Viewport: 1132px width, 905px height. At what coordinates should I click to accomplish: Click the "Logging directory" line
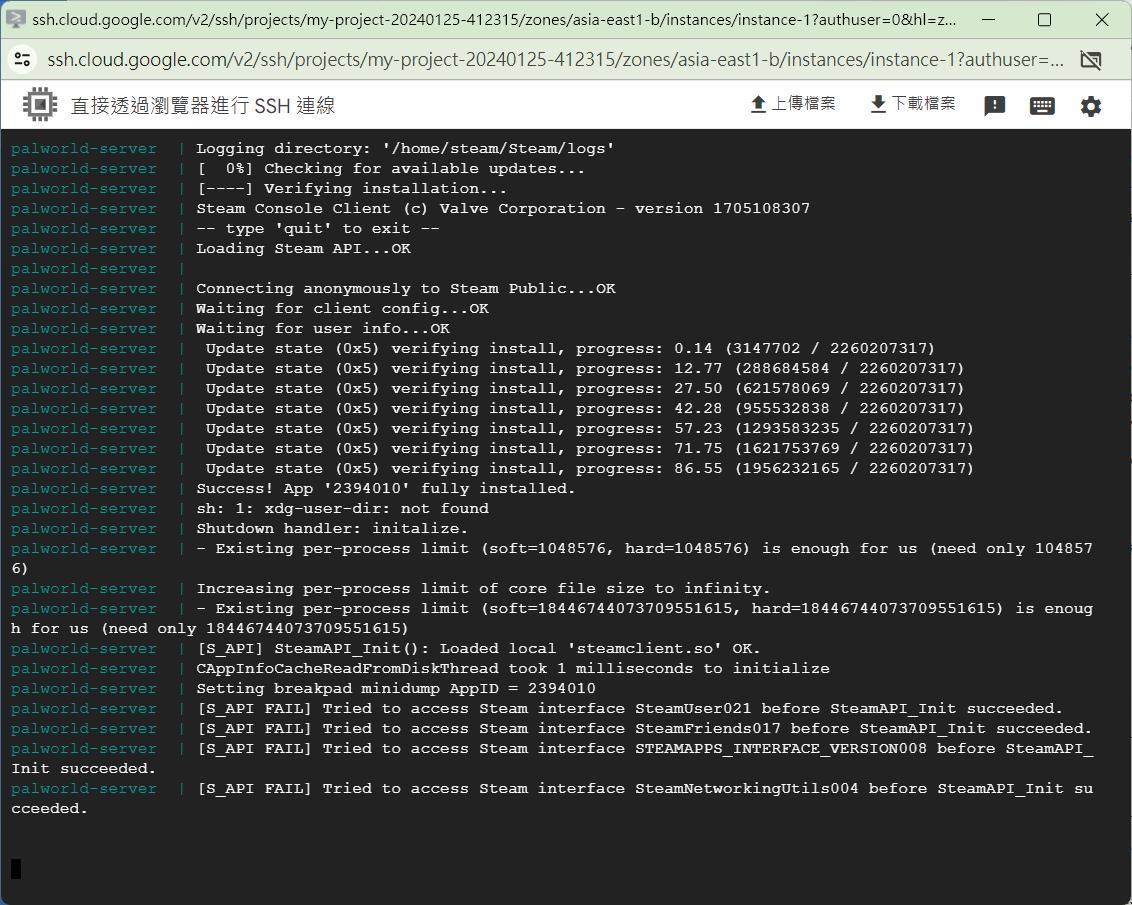[x=405, y=149]
